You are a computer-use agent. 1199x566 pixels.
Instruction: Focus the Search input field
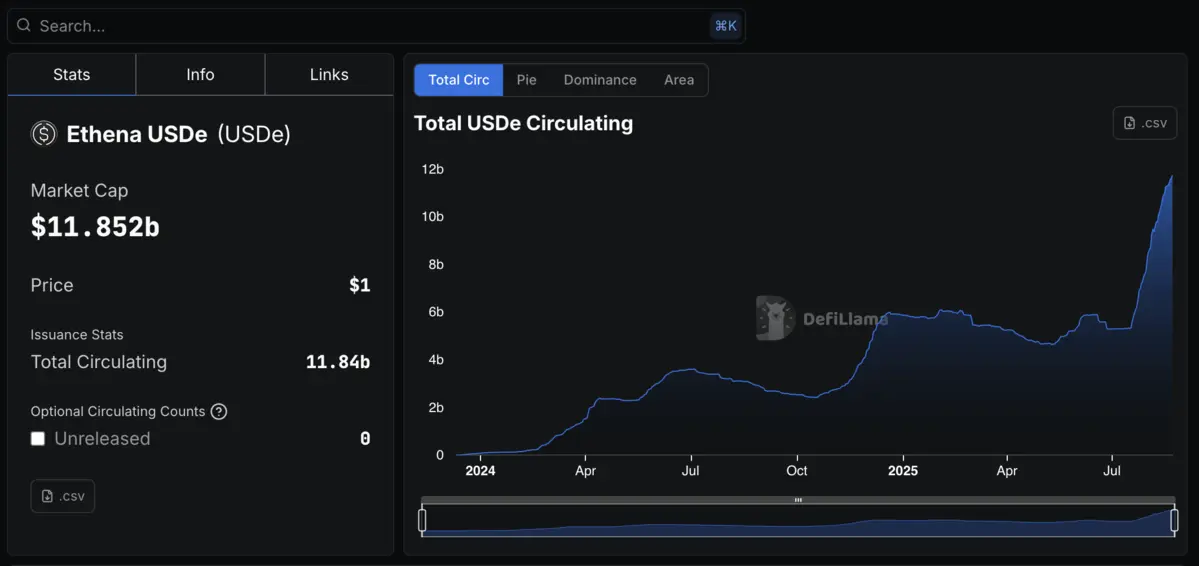[x=370, y=26]
